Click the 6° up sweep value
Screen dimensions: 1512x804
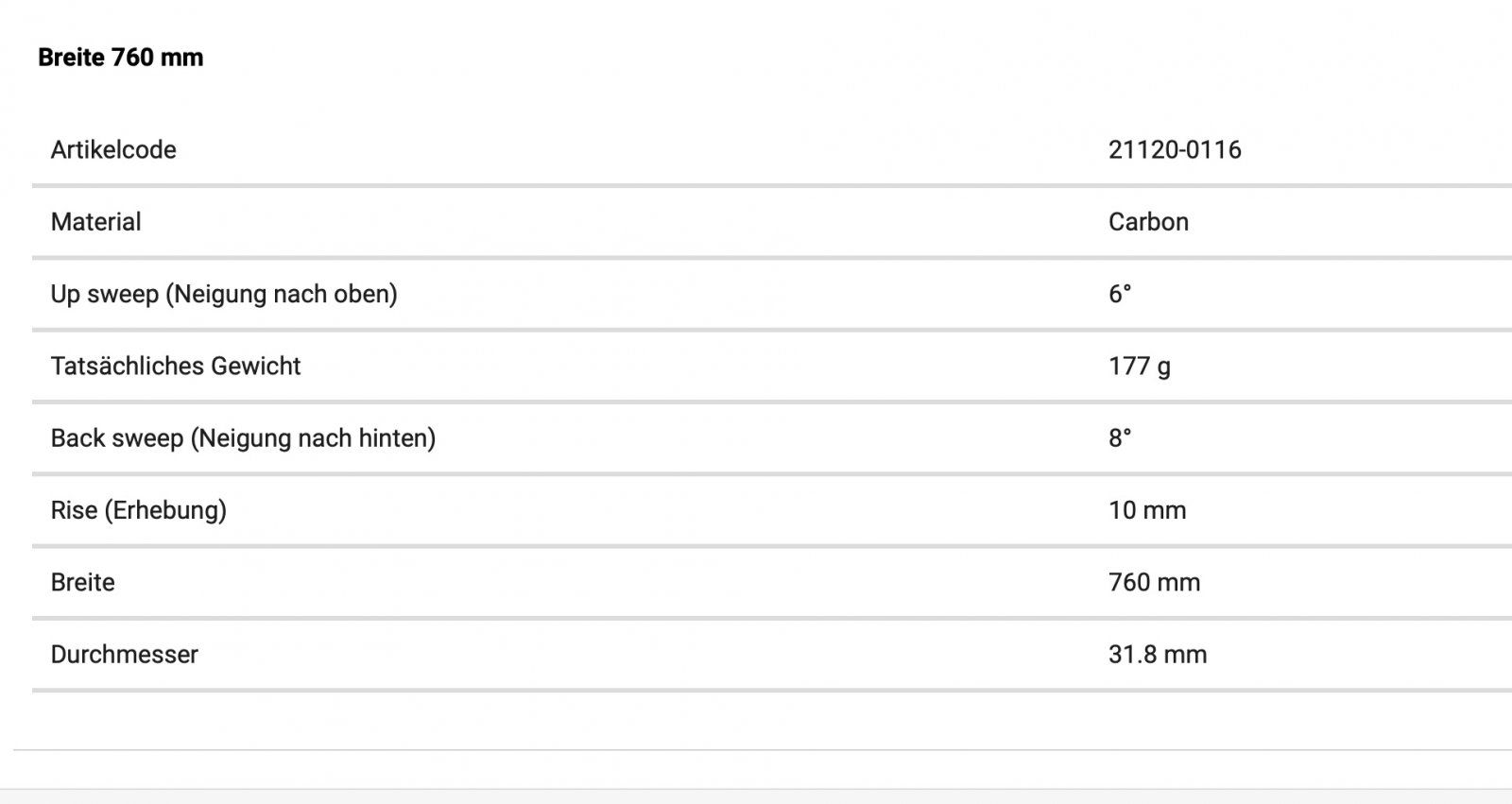(x=1120, y=294)
